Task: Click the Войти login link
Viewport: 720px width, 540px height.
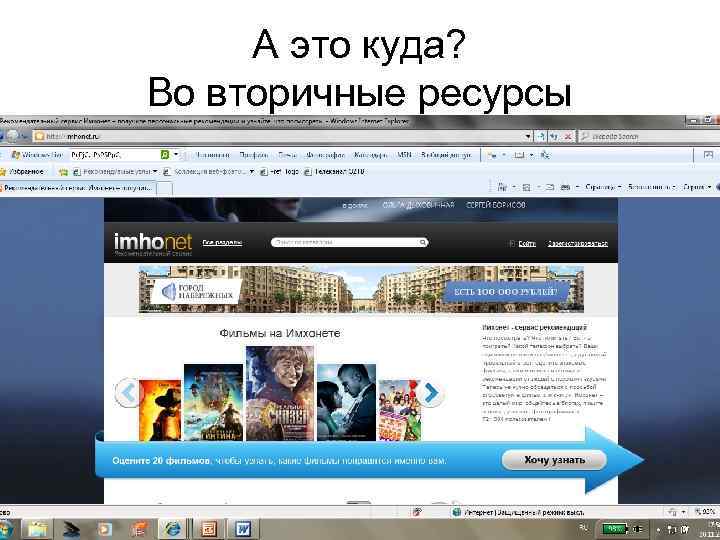Action: 527,243
